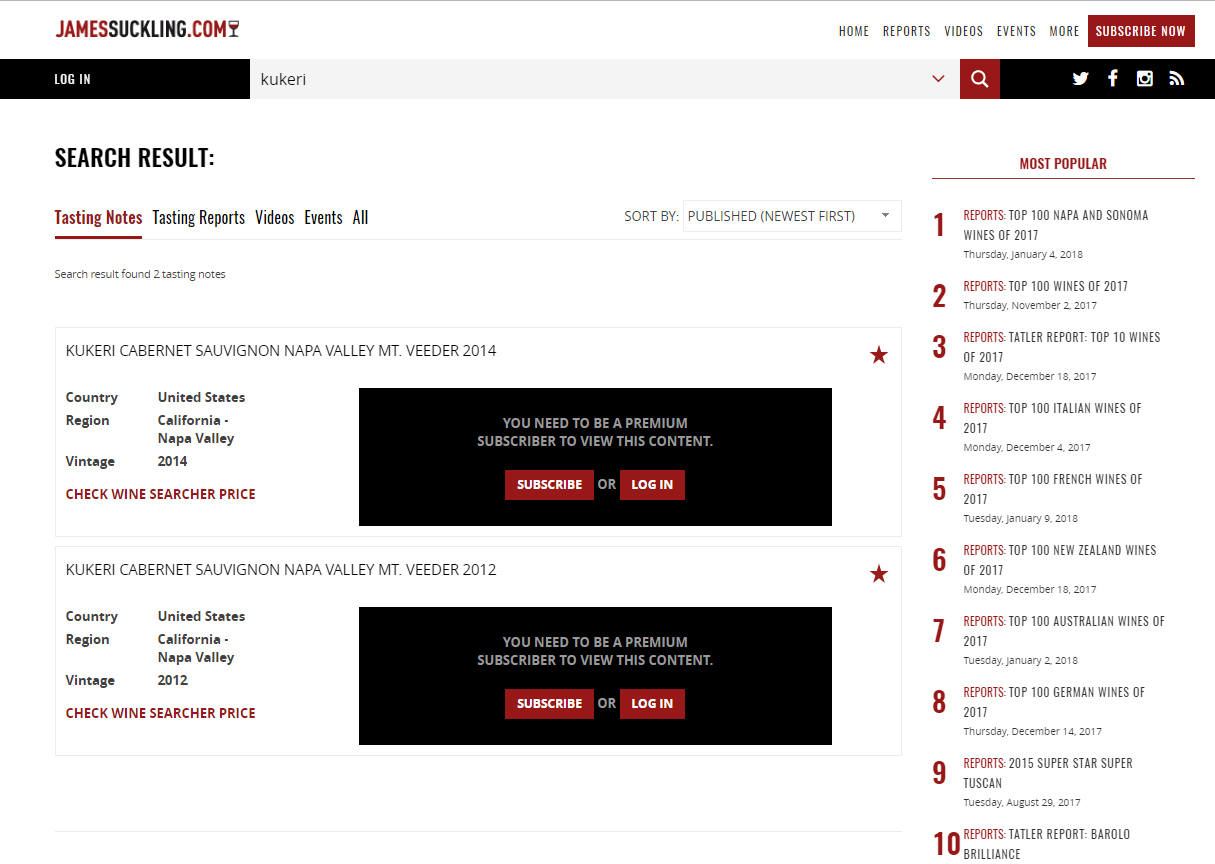The width and height of the screenshot is (1215, 864).
Task: Open the Facebook social icon
Action: pos(1112,79)
